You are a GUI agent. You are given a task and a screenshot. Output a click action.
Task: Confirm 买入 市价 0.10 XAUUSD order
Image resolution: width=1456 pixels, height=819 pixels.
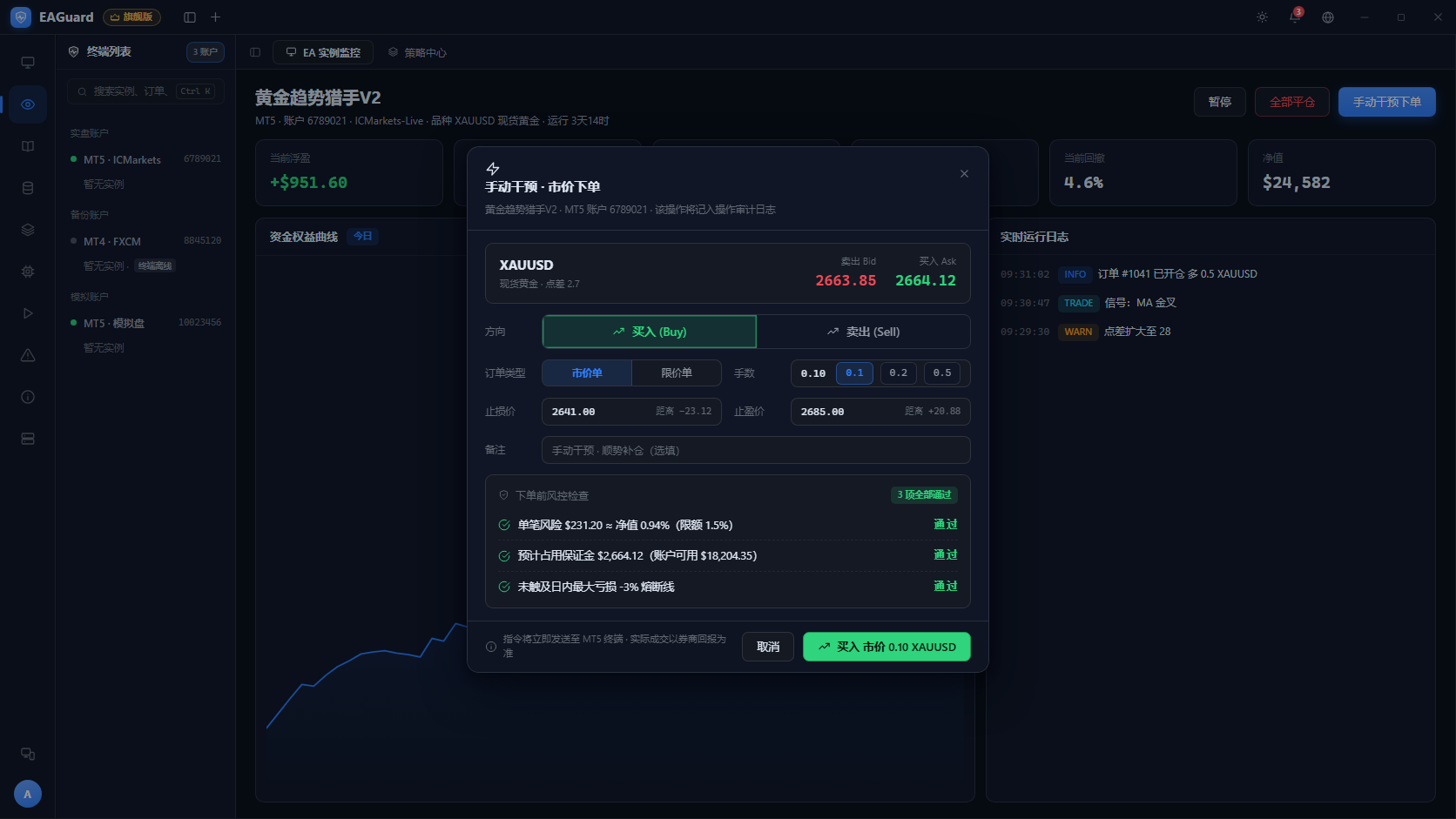pos(886,647)
